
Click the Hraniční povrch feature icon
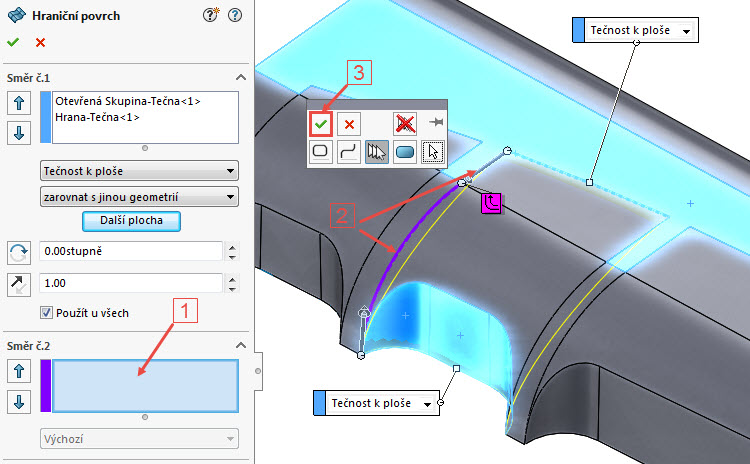(17, 15)
